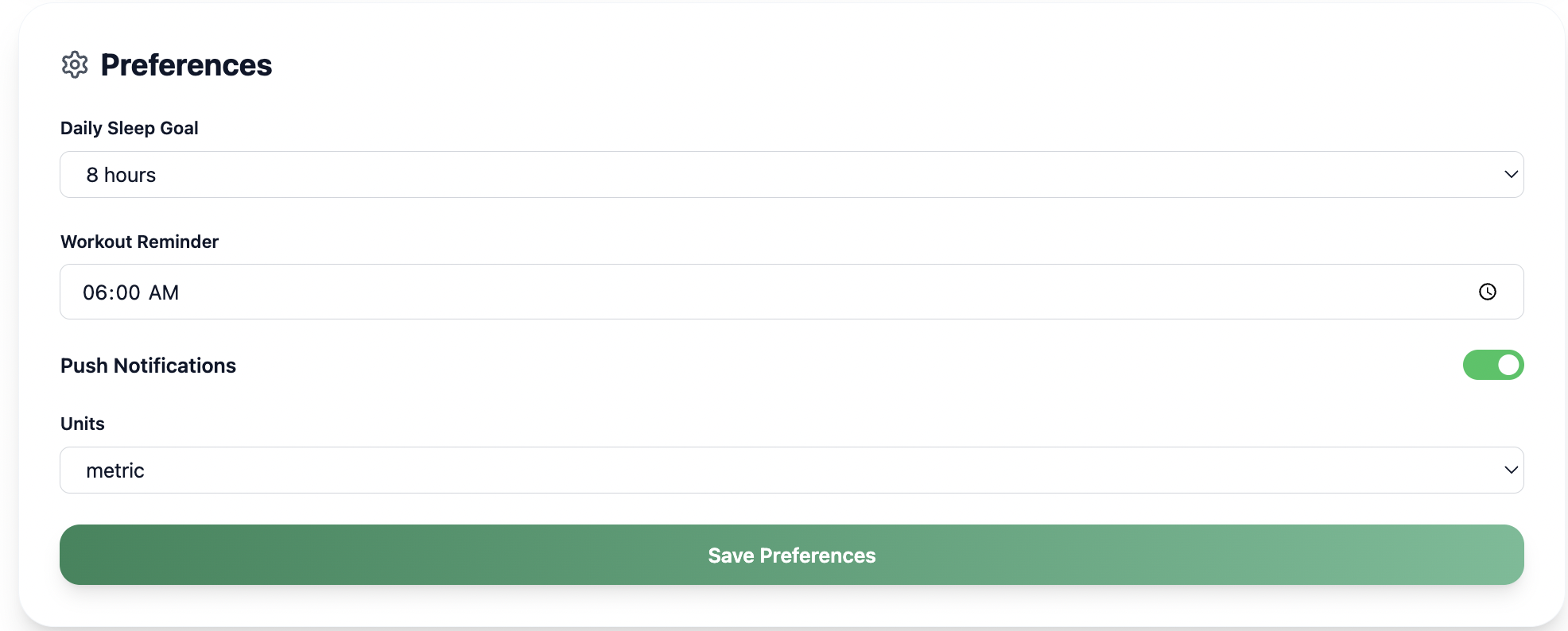Open the Daily Sleep Goal dropdown
This screenshot has width=1568, height=631.
point(791,174)
